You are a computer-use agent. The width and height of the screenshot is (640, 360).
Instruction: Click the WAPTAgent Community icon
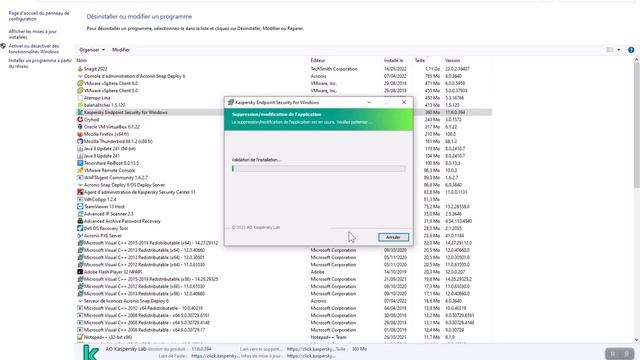click(x=80, y=178)
